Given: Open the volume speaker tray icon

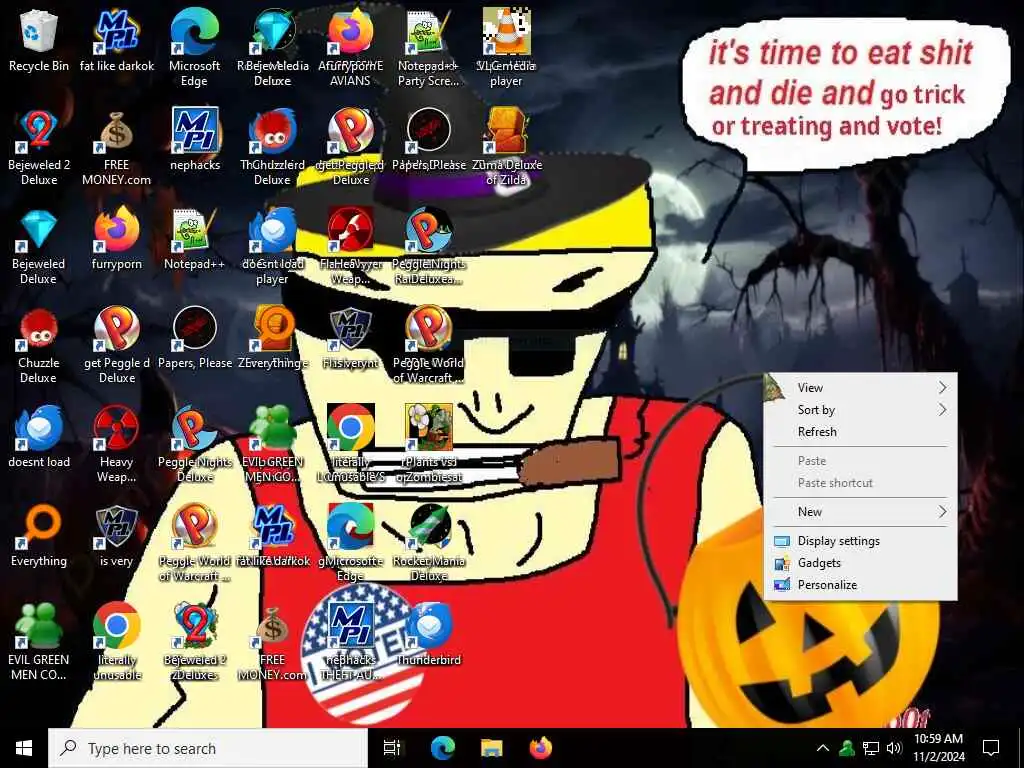Looking at the screenshot, I should [894, 748].
